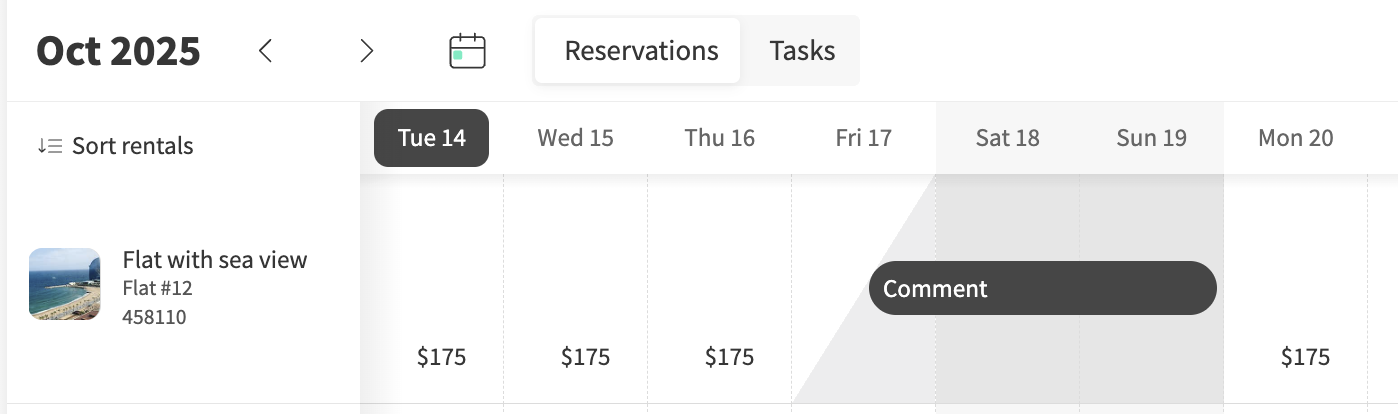Open the calendar date picker icon

pos(467,51)
